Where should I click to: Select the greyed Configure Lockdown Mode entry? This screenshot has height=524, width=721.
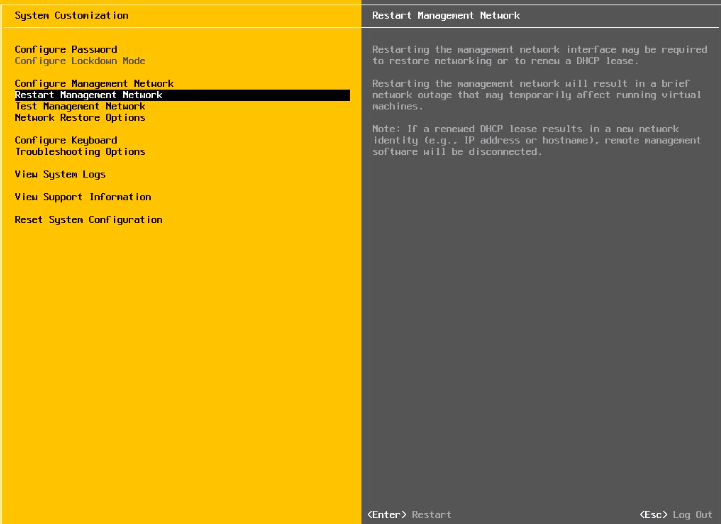80,61
